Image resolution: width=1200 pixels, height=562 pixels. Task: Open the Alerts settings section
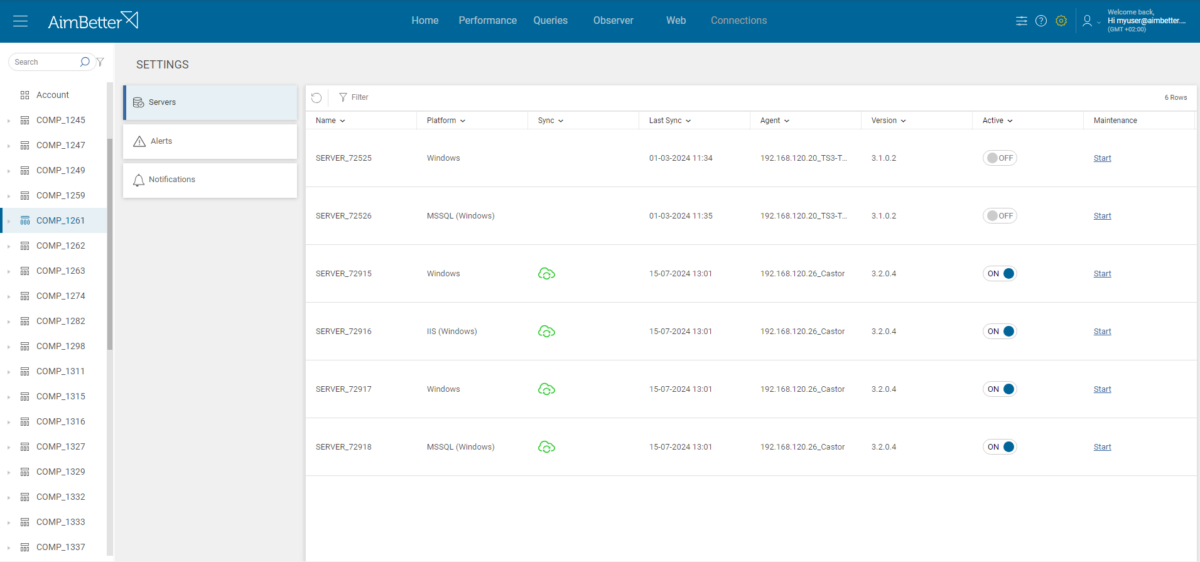[210, 142]
